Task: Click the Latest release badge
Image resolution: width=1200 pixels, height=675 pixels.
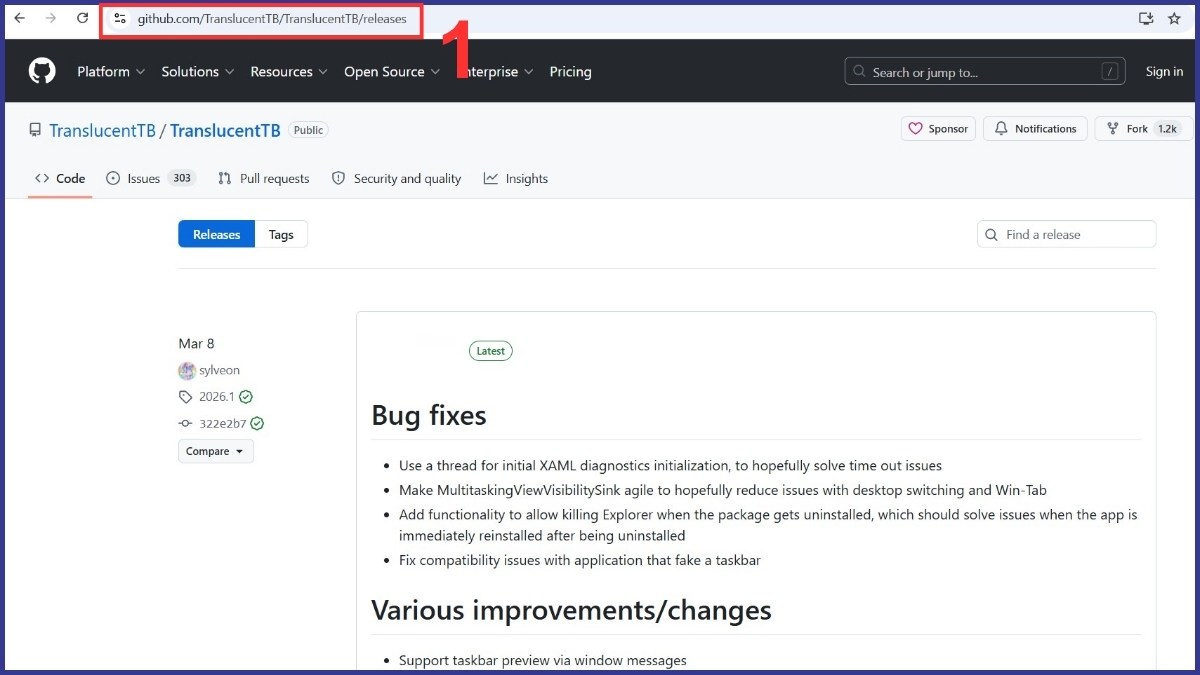Action: [x=491, y=351]
